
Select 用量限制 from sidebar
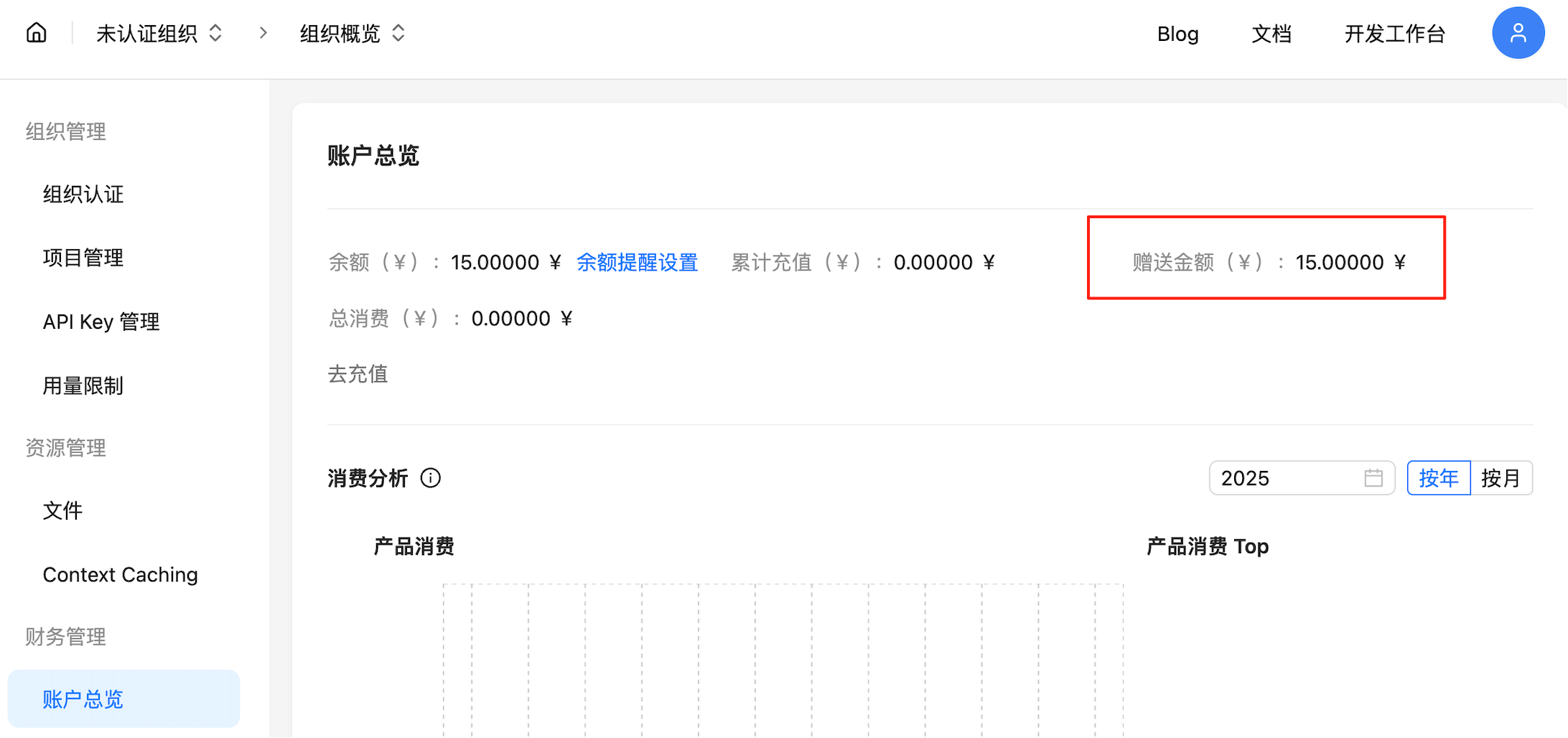(x=83, y=386)
